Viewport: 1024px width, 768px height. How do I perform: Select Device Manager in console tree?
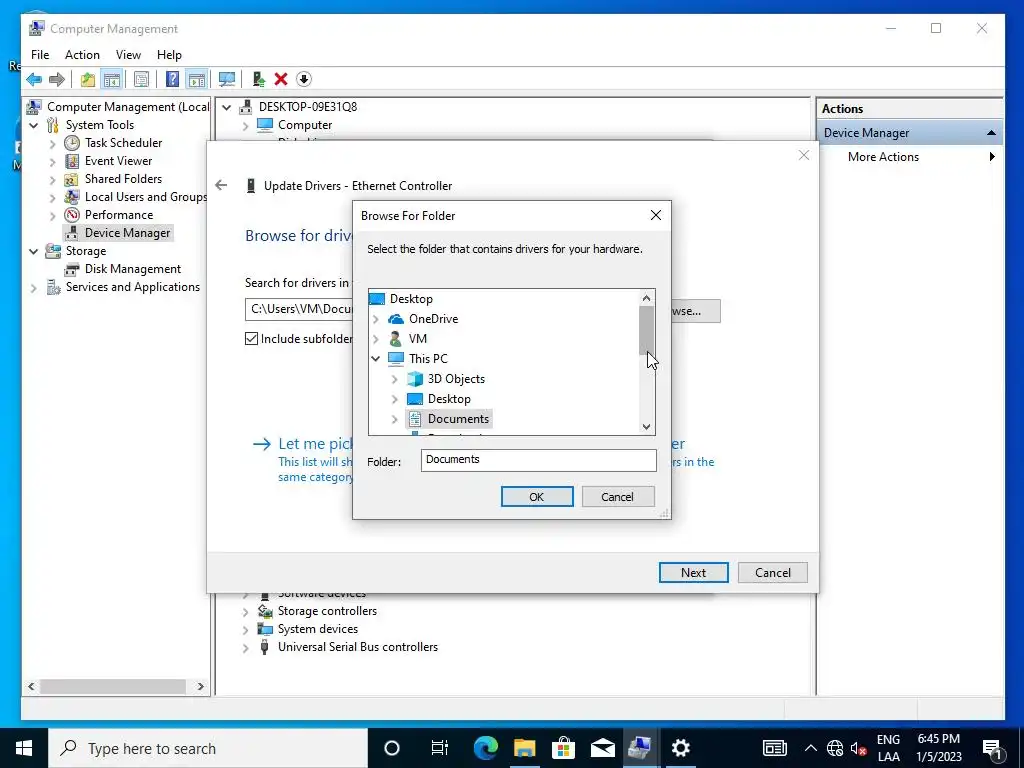(x=127, y=233)
